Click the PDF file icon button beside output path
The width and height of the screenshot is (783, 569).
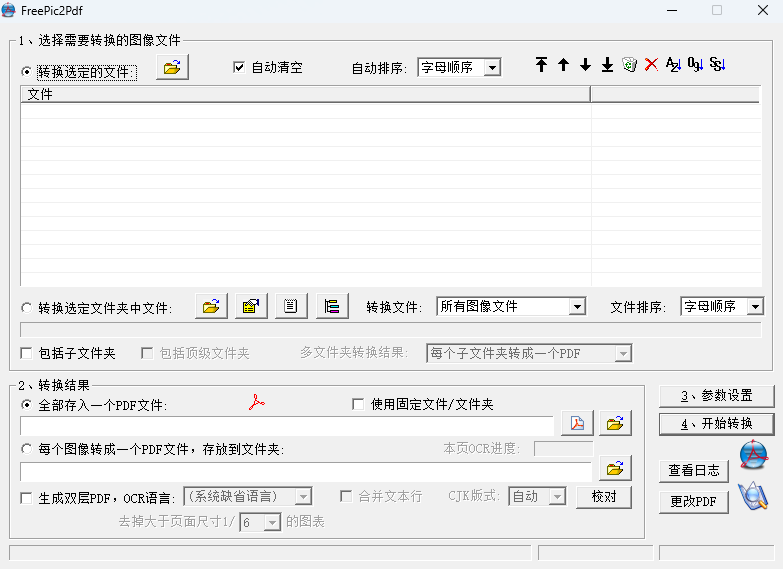pos(577,423)
